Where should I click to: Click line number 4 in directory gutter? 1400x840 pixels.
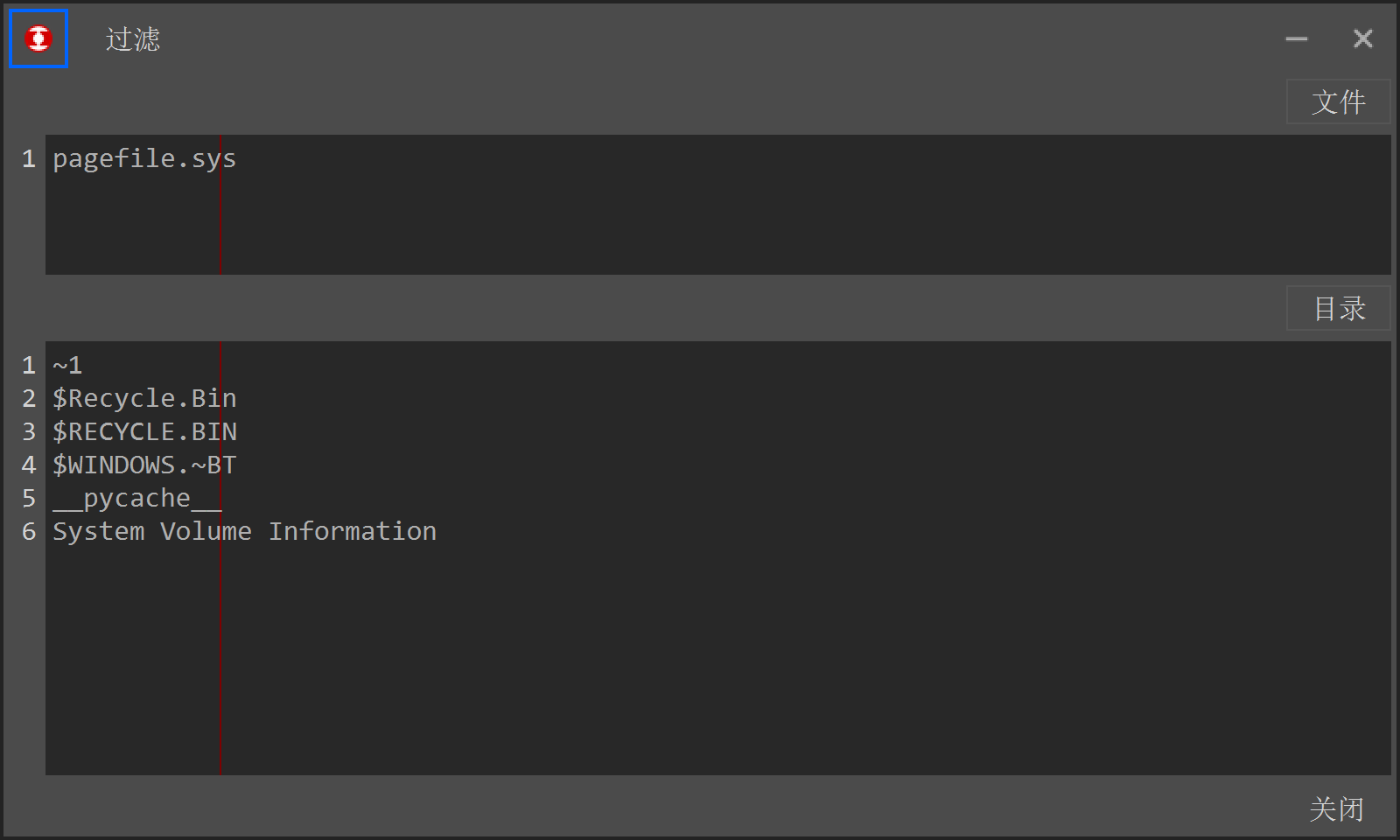coord(29,465)
